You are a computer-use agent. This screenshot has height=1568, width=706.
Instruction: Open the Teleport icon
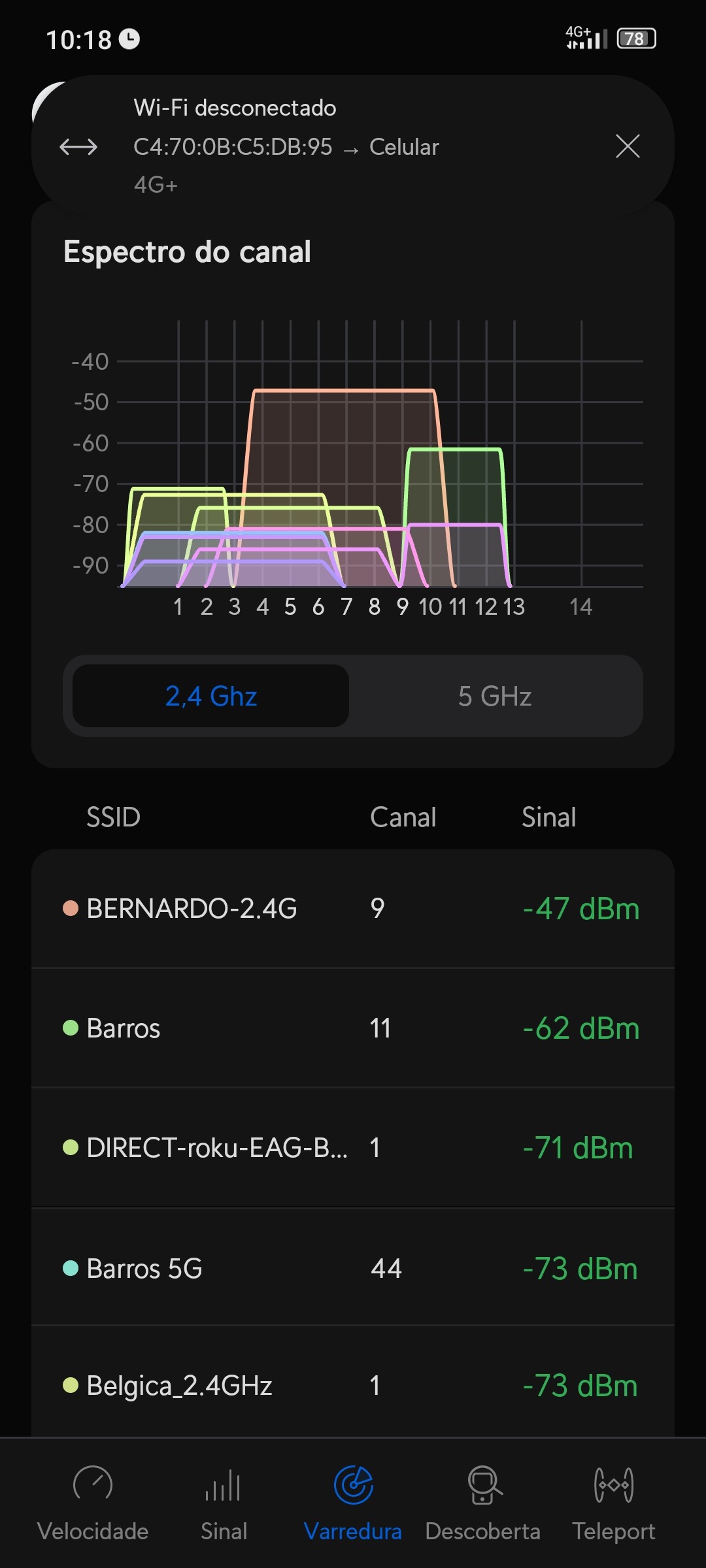click(x=613, y=1484)
